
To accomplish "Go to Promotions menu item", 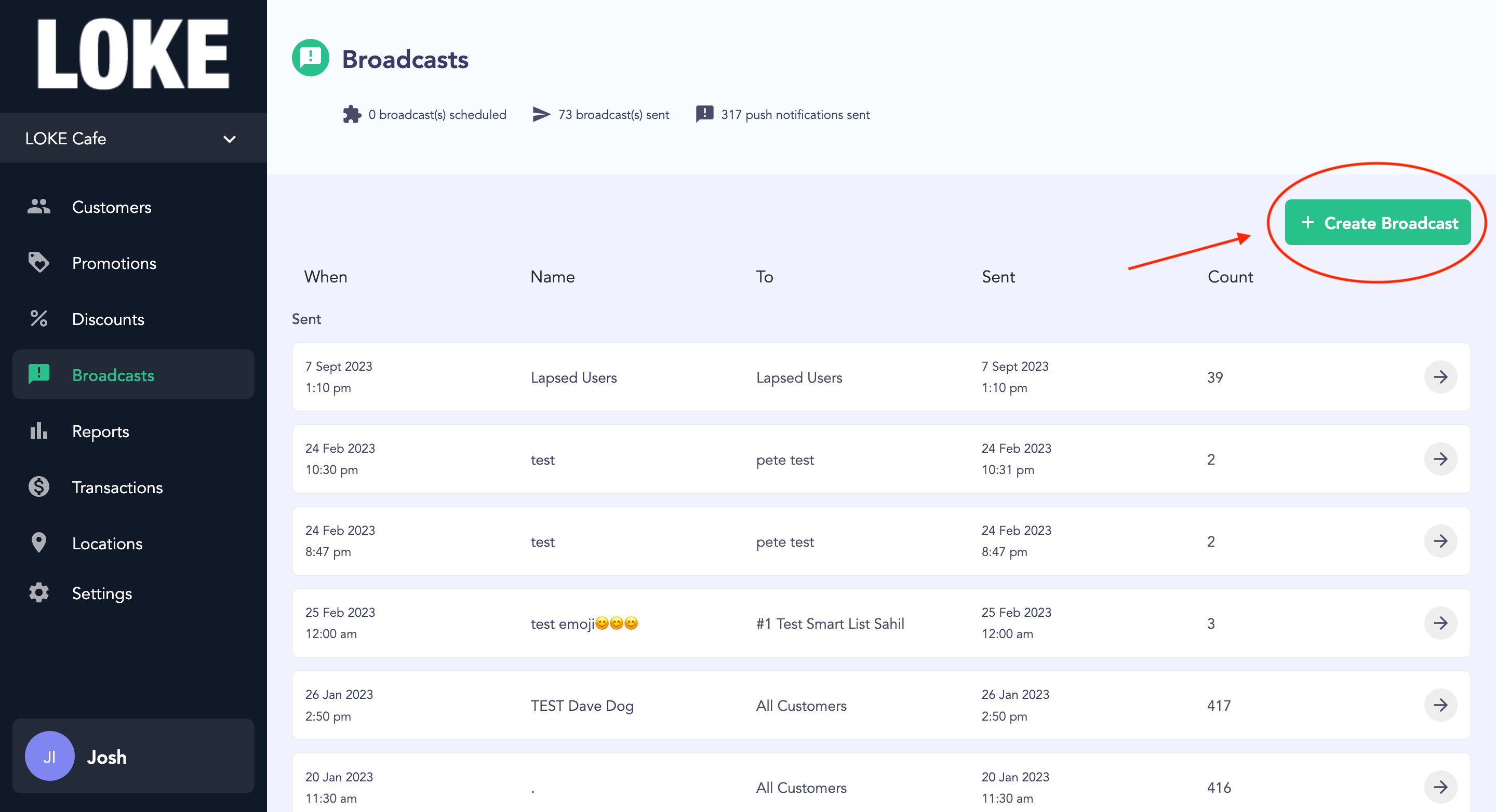I will [x=133, y=262].
